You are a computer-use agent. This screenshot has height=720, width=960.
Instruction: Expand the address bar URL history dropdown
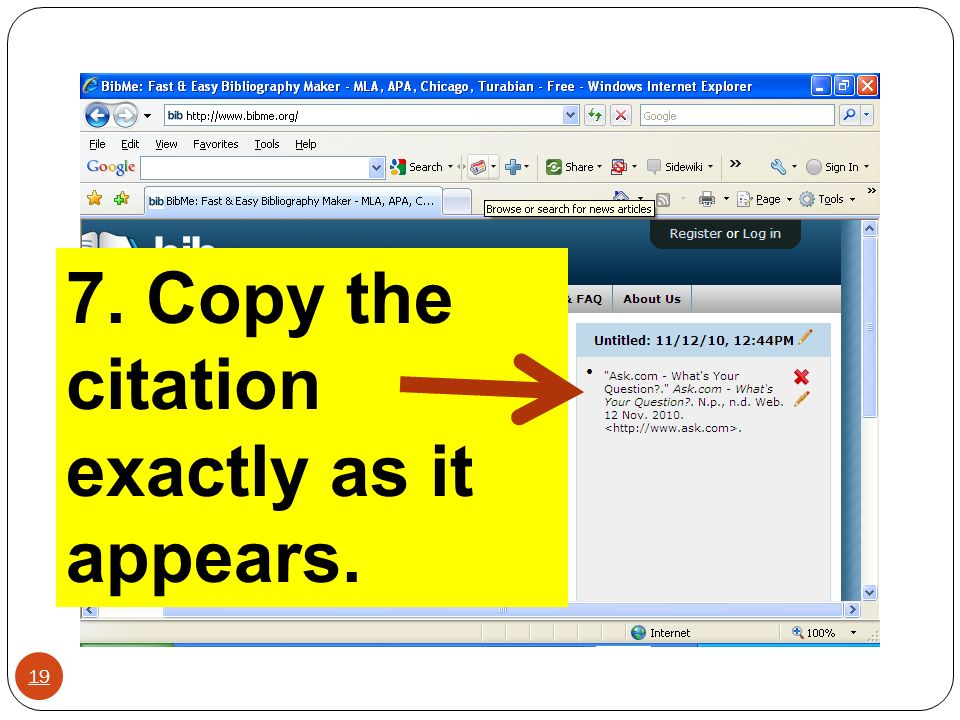571,115
